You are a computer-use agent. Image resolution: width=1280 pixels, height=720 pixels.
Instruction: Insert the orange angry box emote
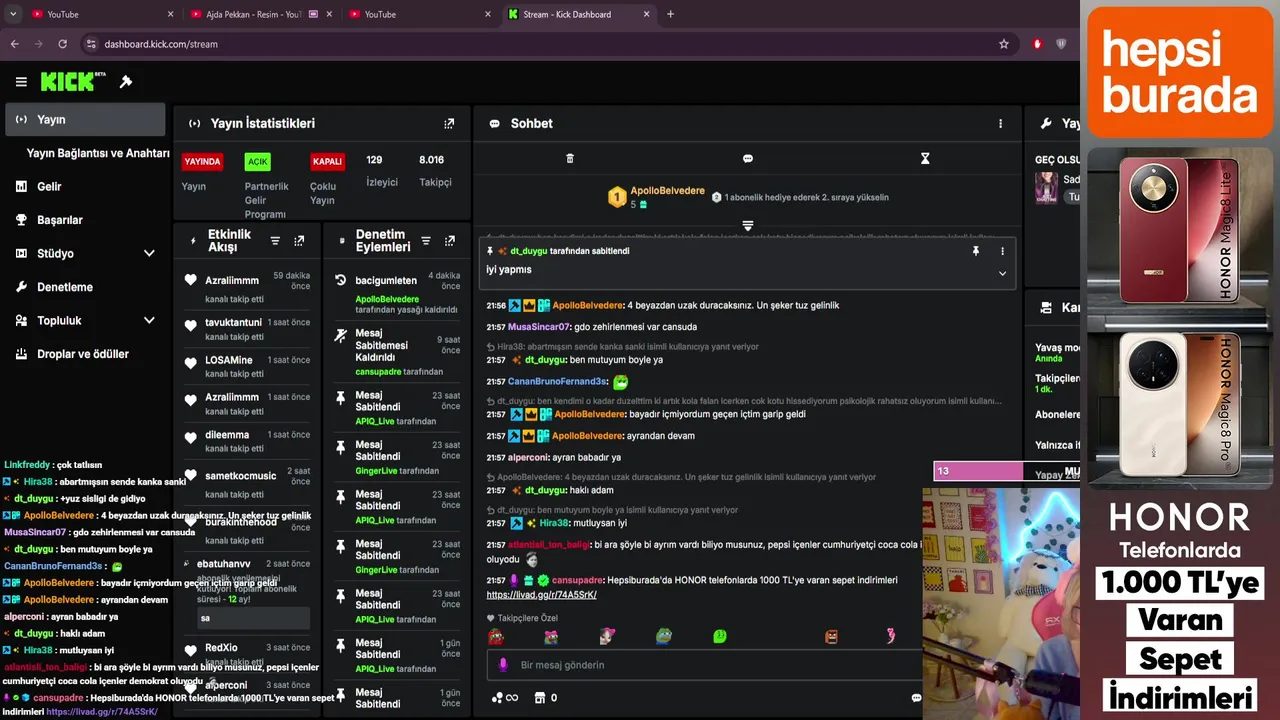click(831, 636)
